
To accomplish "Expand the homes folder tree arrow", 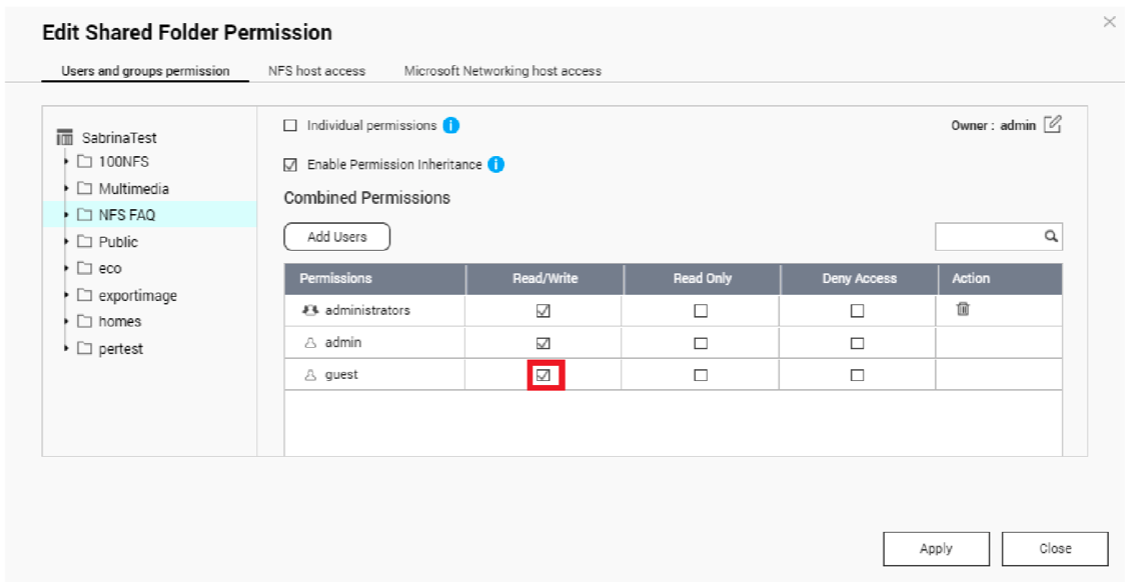I will (66, 321).
